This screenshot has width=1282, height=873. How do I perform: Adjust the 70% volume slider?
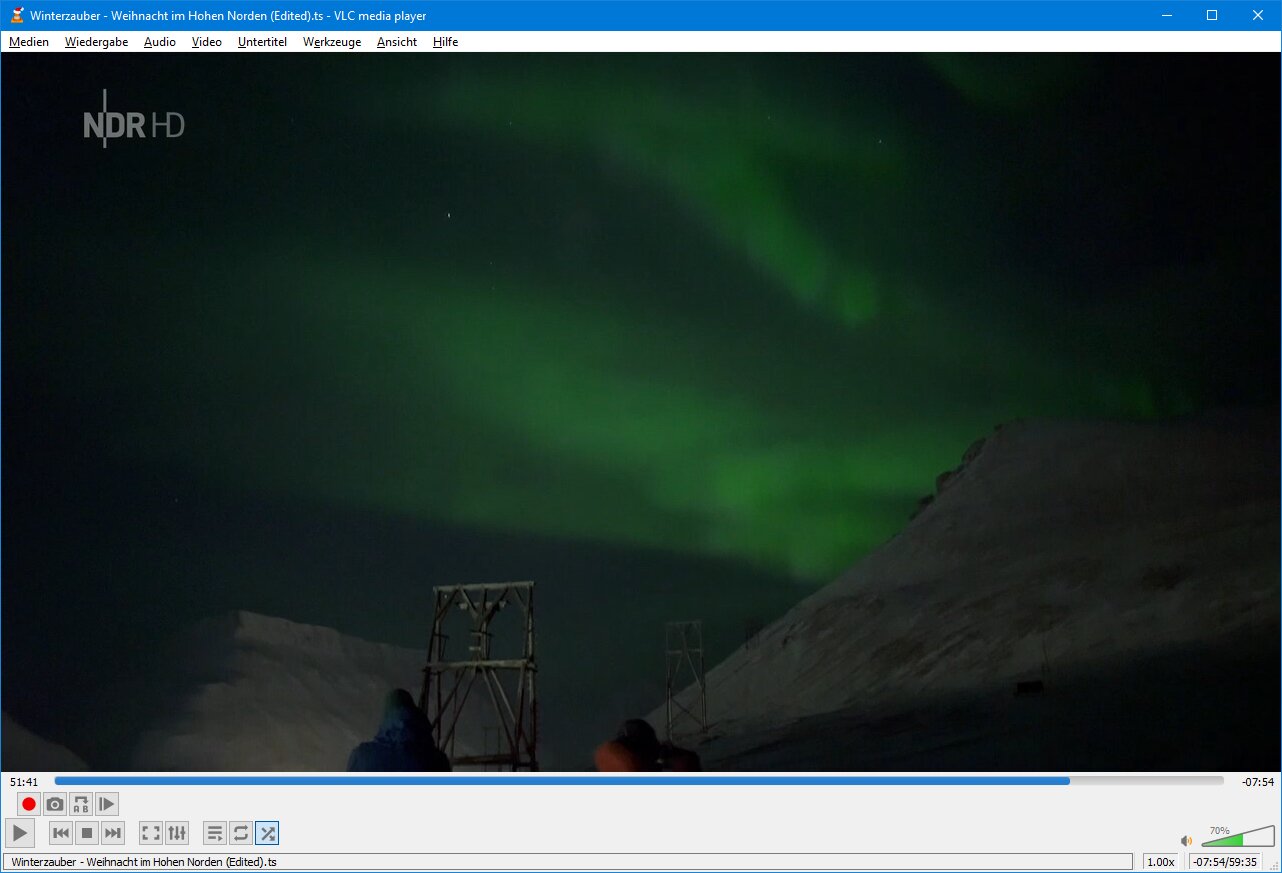click(1238, 838)
